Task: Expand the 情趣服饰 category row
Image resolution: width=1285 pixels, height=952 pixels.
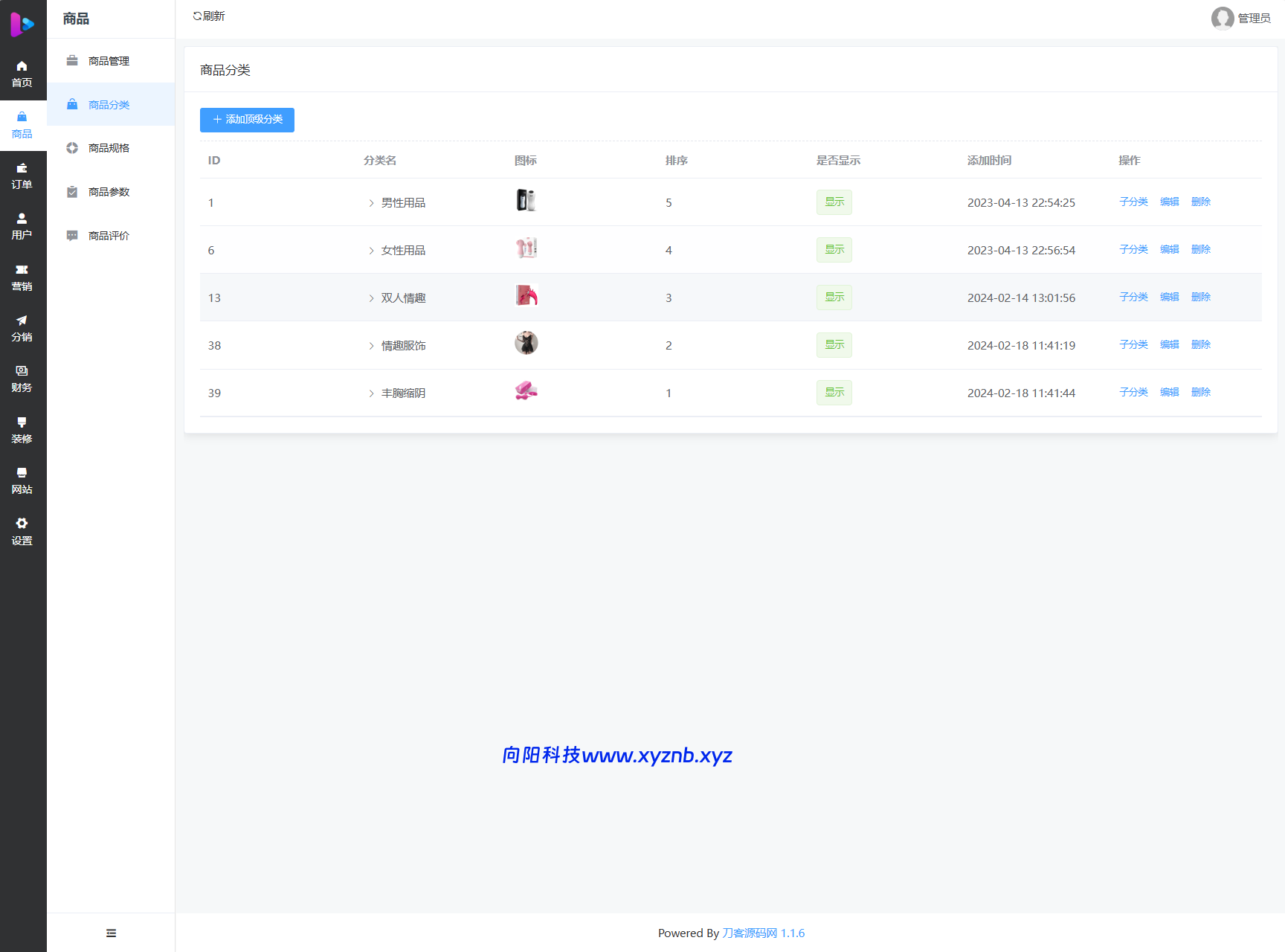Action: coord(371,346)
